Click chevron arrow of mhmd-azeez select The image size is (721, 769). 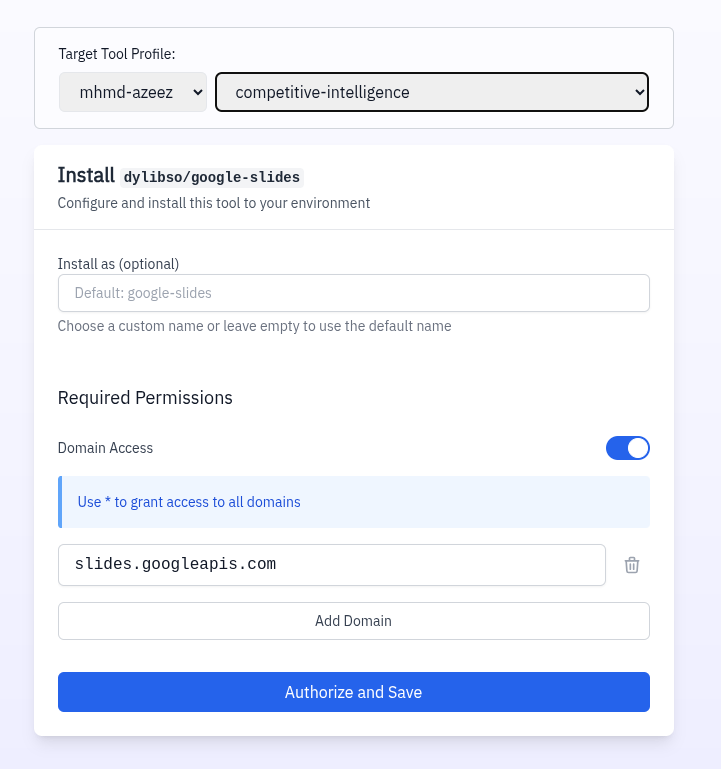click(197, 92)
